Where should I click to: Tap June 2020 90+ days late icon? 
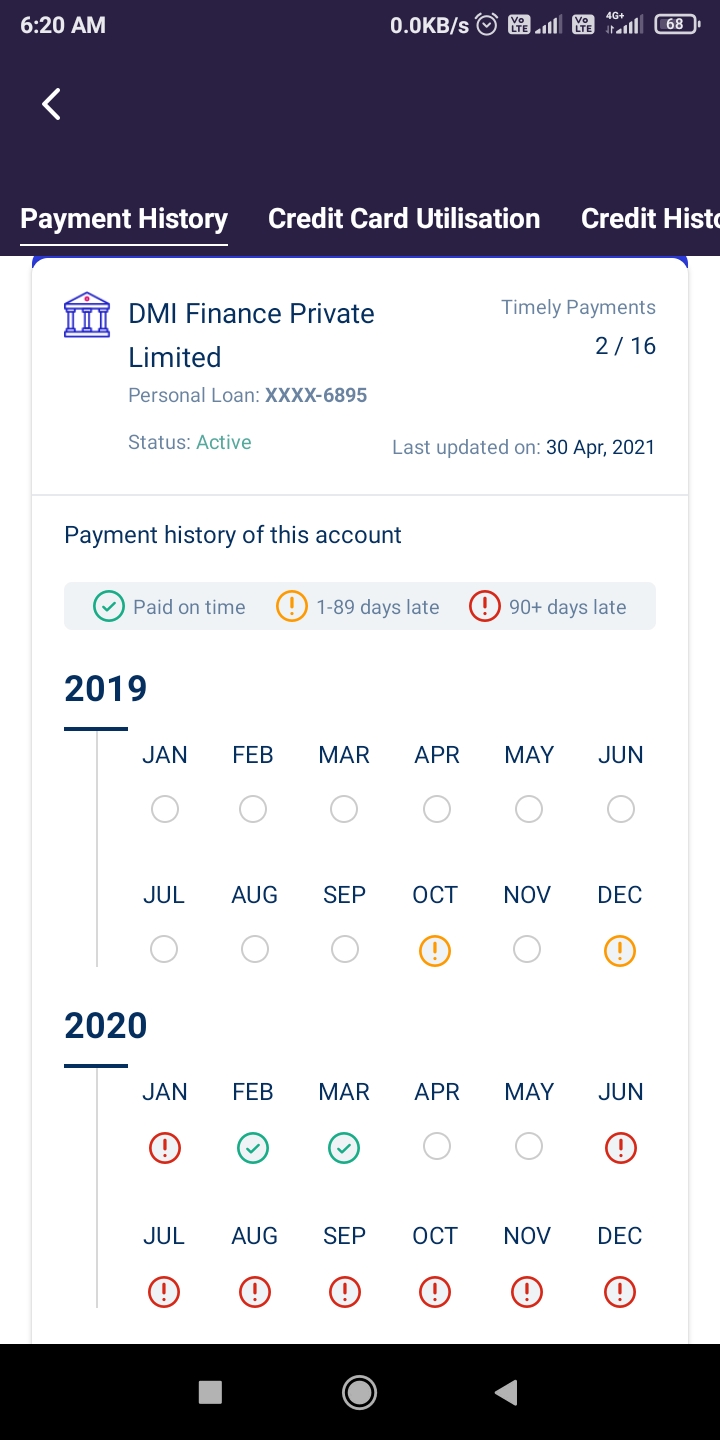tap(621, 1149)
